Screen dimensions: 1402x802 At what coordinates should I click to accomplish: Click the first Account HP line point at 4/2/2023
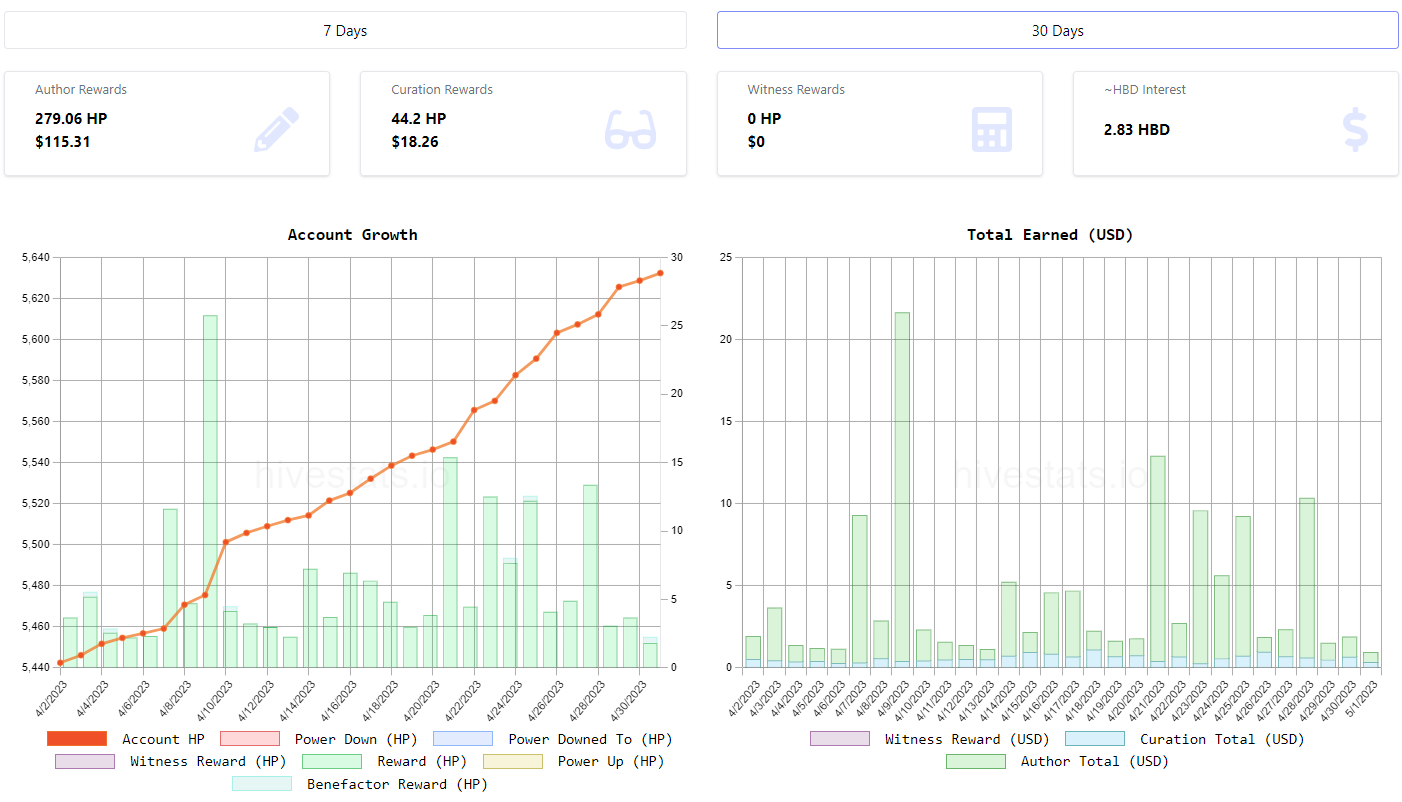60,663
